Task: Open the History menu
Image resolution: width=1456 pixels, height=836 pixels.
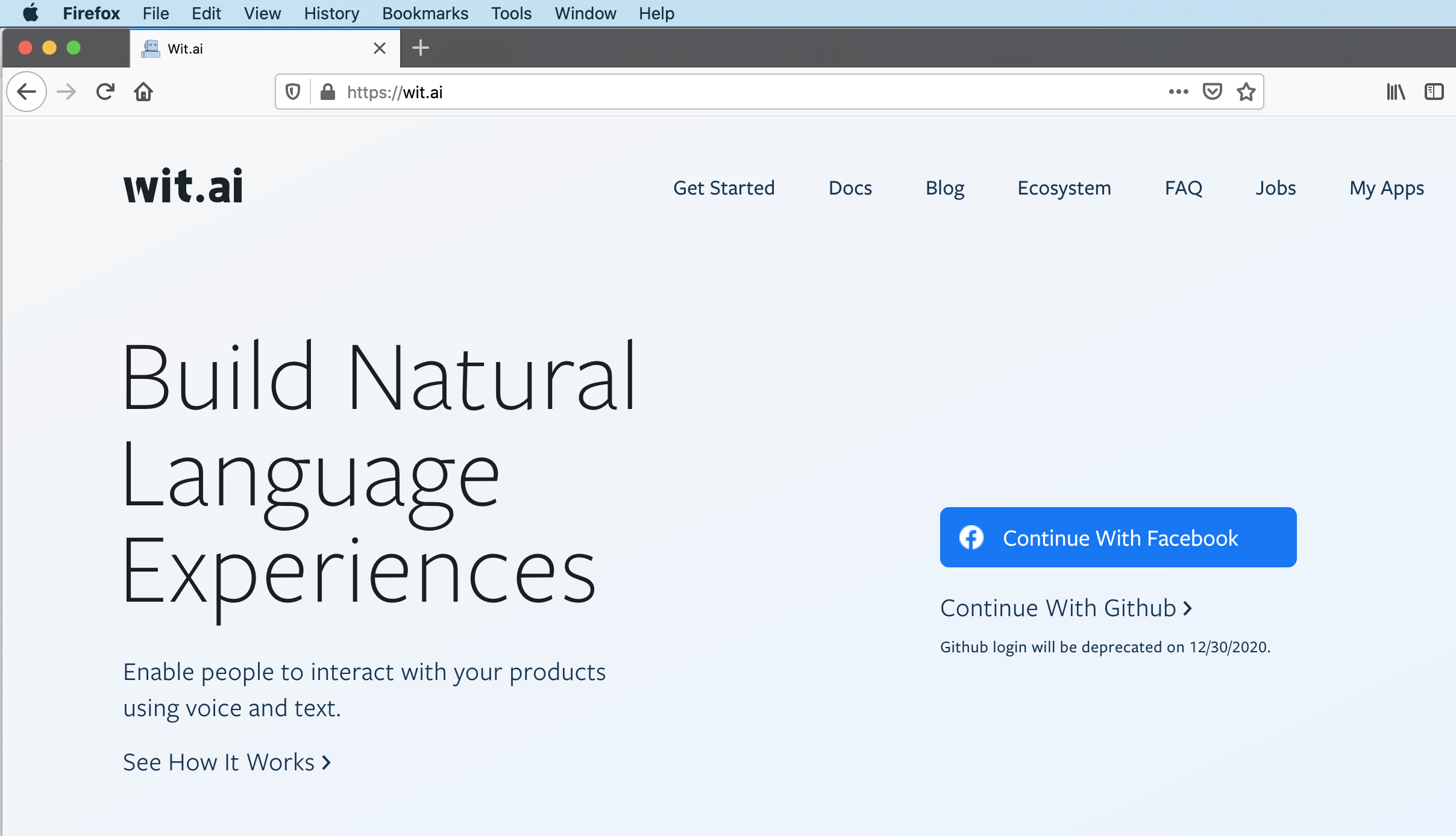Action: pyautogui.click(x=331, y=13)
